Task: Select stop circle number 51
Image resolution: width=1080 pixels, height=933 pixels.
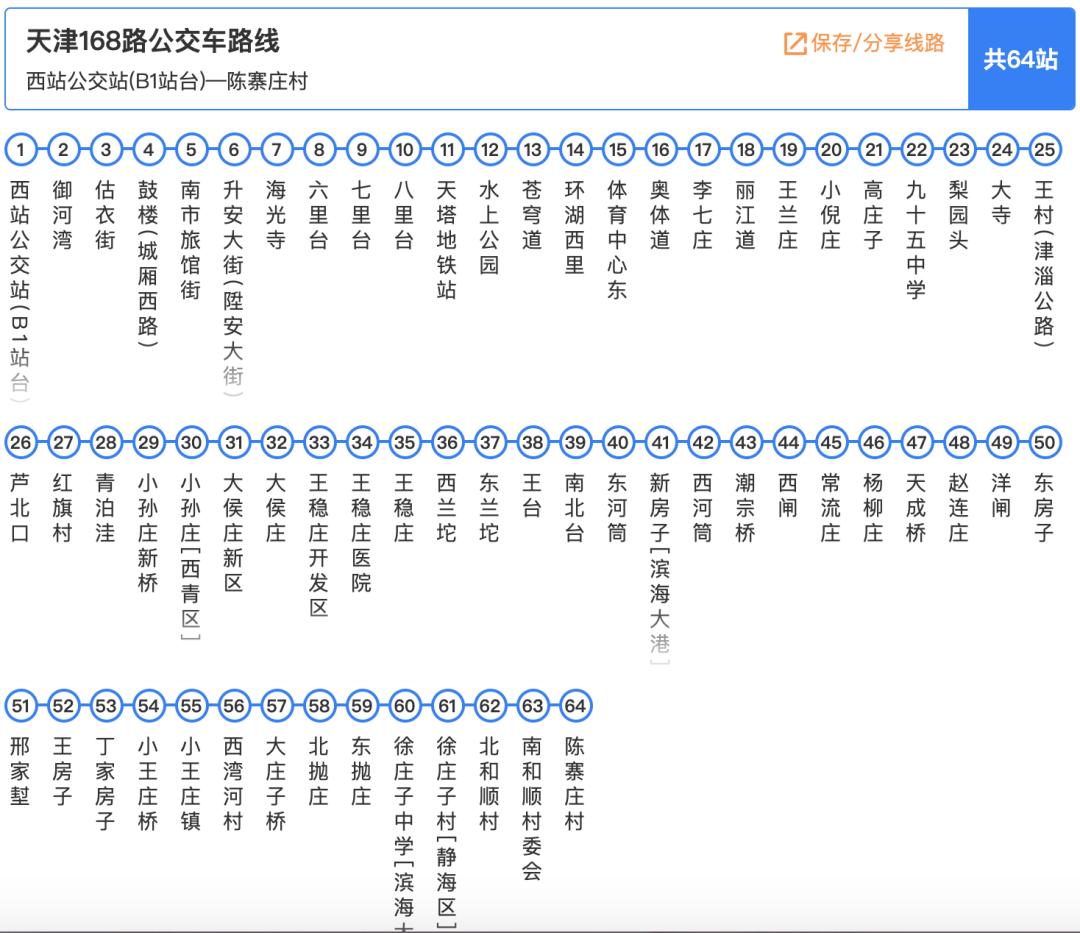Action: 21,706
